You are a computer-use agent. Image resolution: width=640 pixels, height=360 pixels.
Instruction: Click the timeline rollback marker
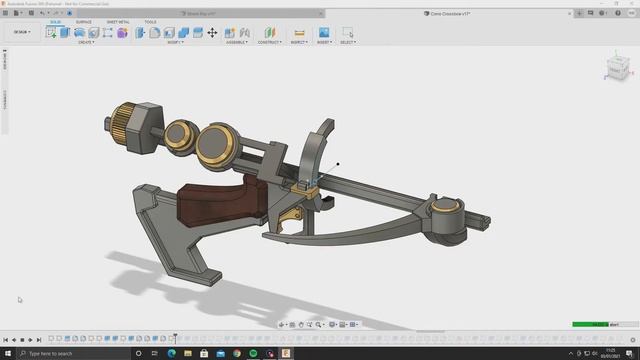[x=175, y=338]
